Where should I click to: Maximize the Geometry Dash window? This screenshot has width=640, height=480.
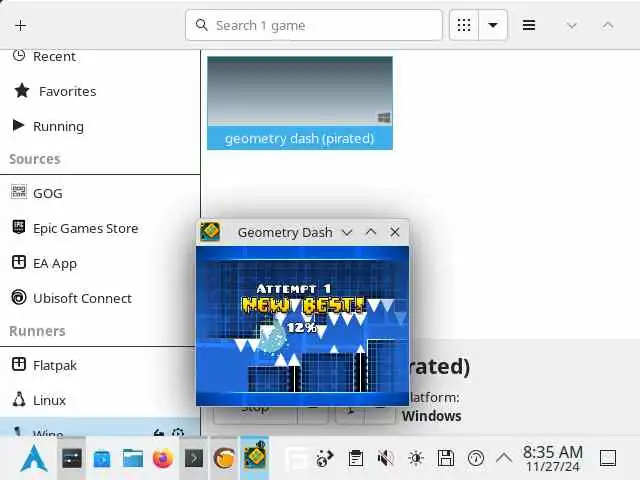click(371, 232)
